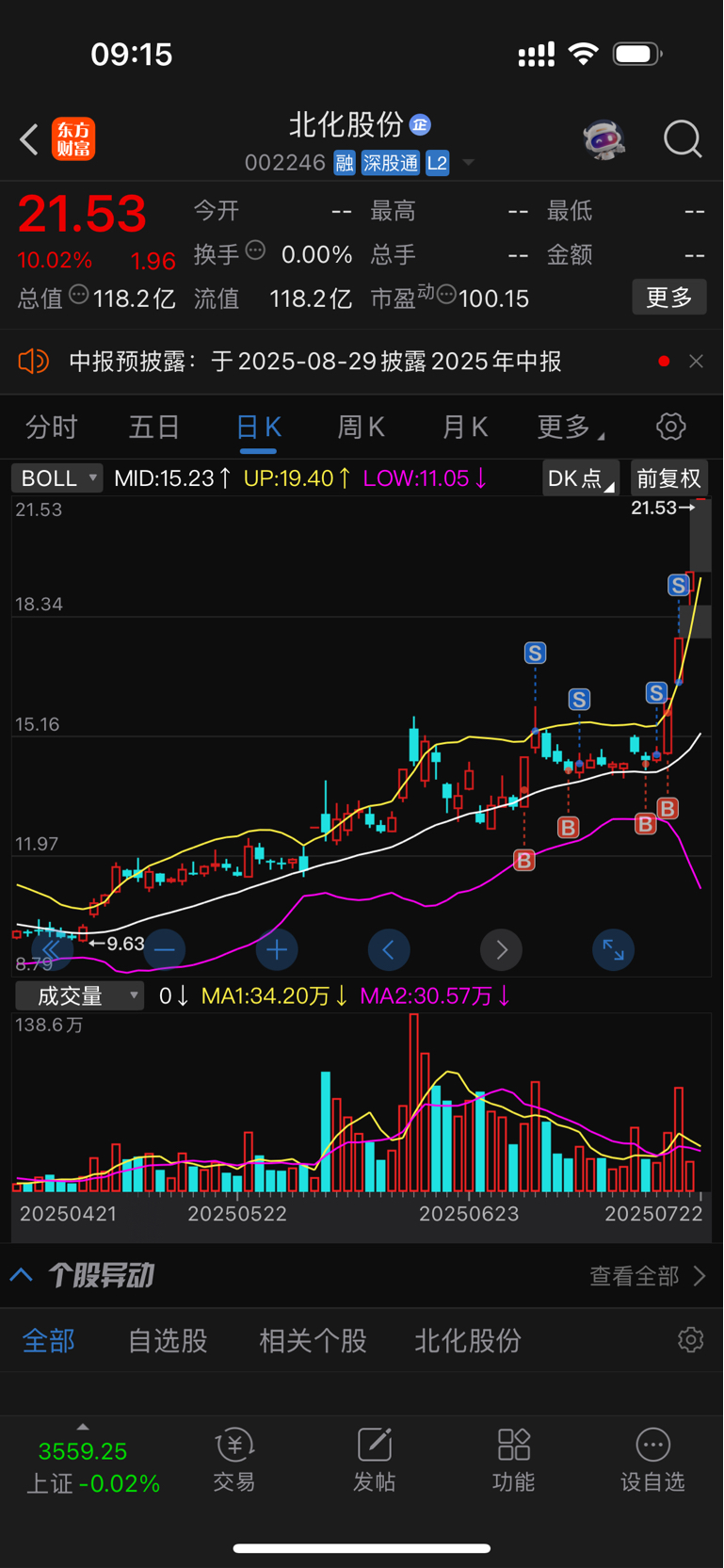Switch to the 五日 tab
This screenshot has width=724, height=1568.
click(x=154, y=428)
